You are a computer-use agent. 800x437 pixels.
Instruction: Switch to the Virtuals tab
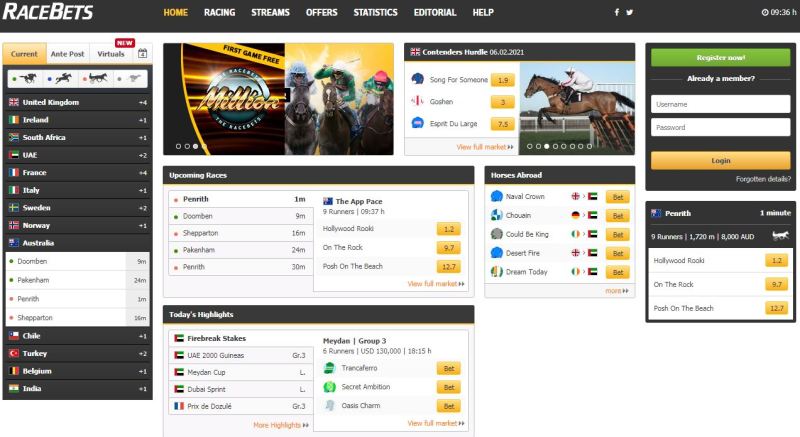pyautogui.click(x=111, y=54)
